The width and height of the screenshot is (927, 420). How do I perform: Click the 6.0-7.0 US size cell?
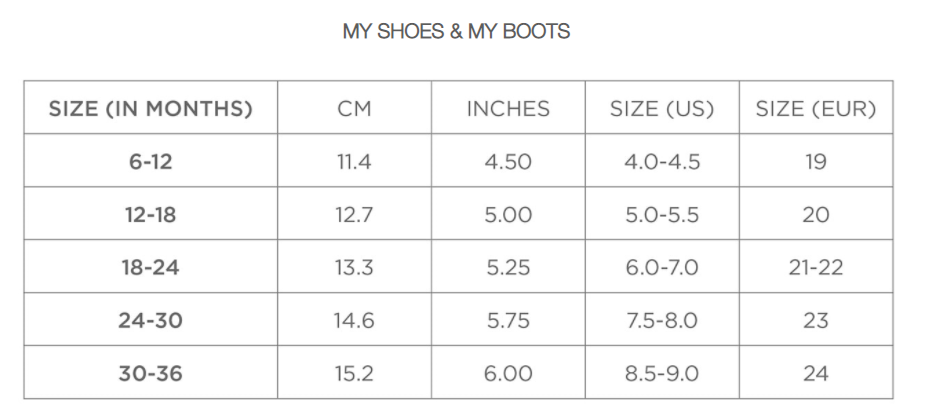[x=662, y=268]
